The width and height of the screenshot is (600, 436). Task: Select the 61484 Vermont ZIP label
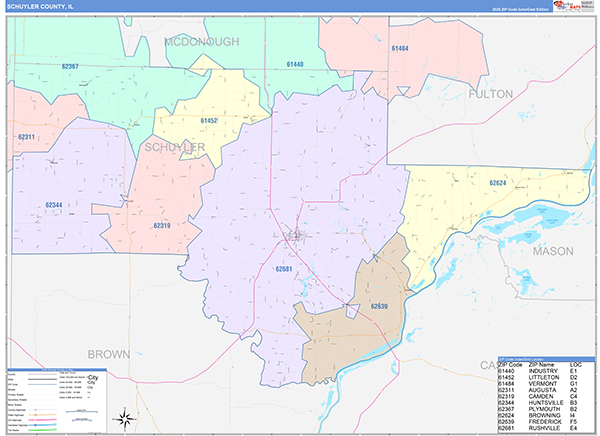[400, 48]
